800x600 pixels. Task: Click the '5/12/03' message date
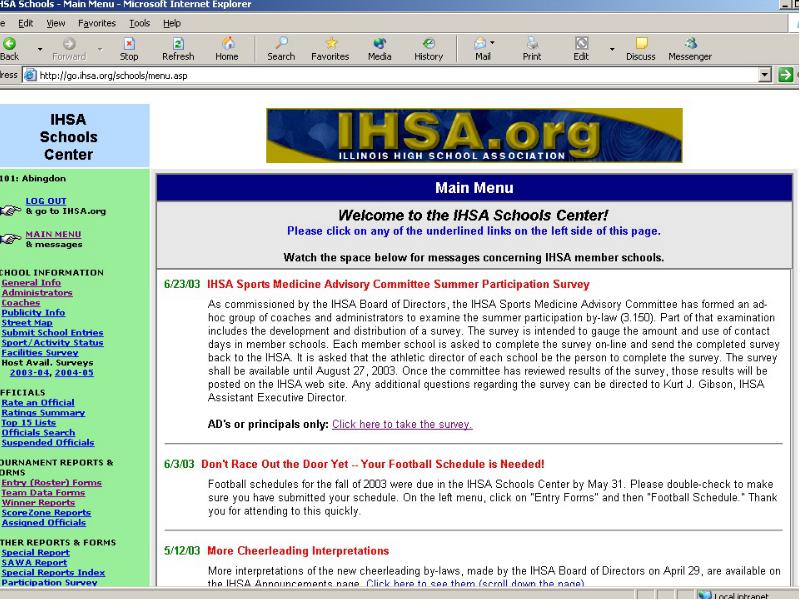pyautogui.click(x=182, y=551)
